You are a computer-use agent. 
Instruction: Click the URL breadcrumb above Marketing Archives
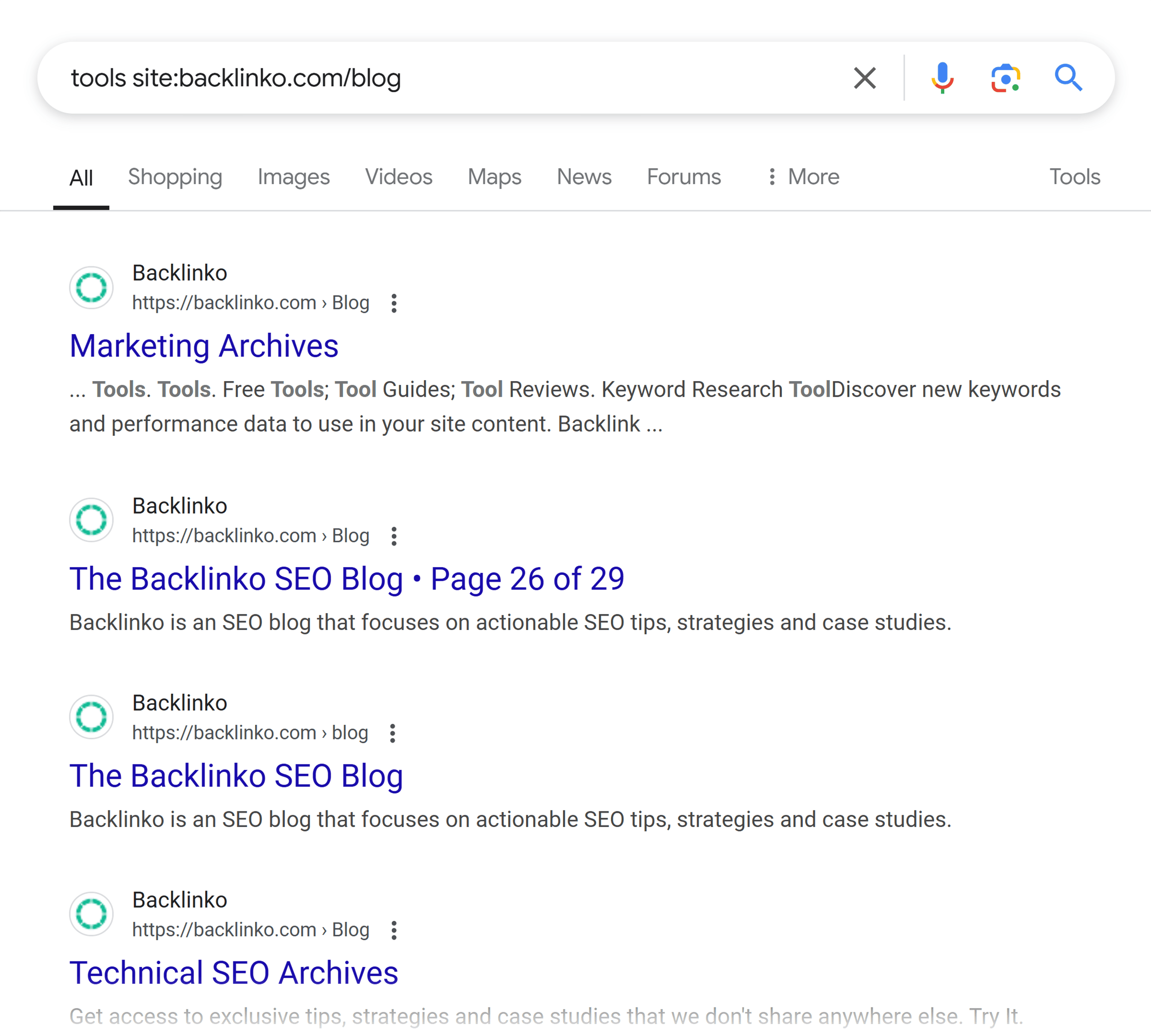250,303
